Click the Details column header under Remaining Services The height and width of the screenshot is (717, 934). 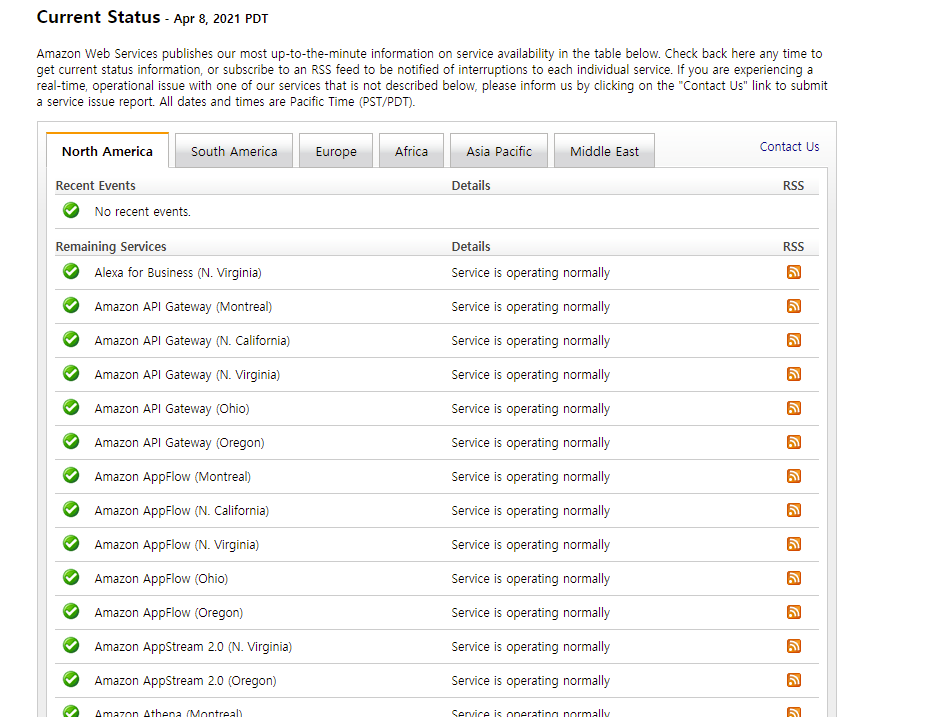click(x=471, y=246)
